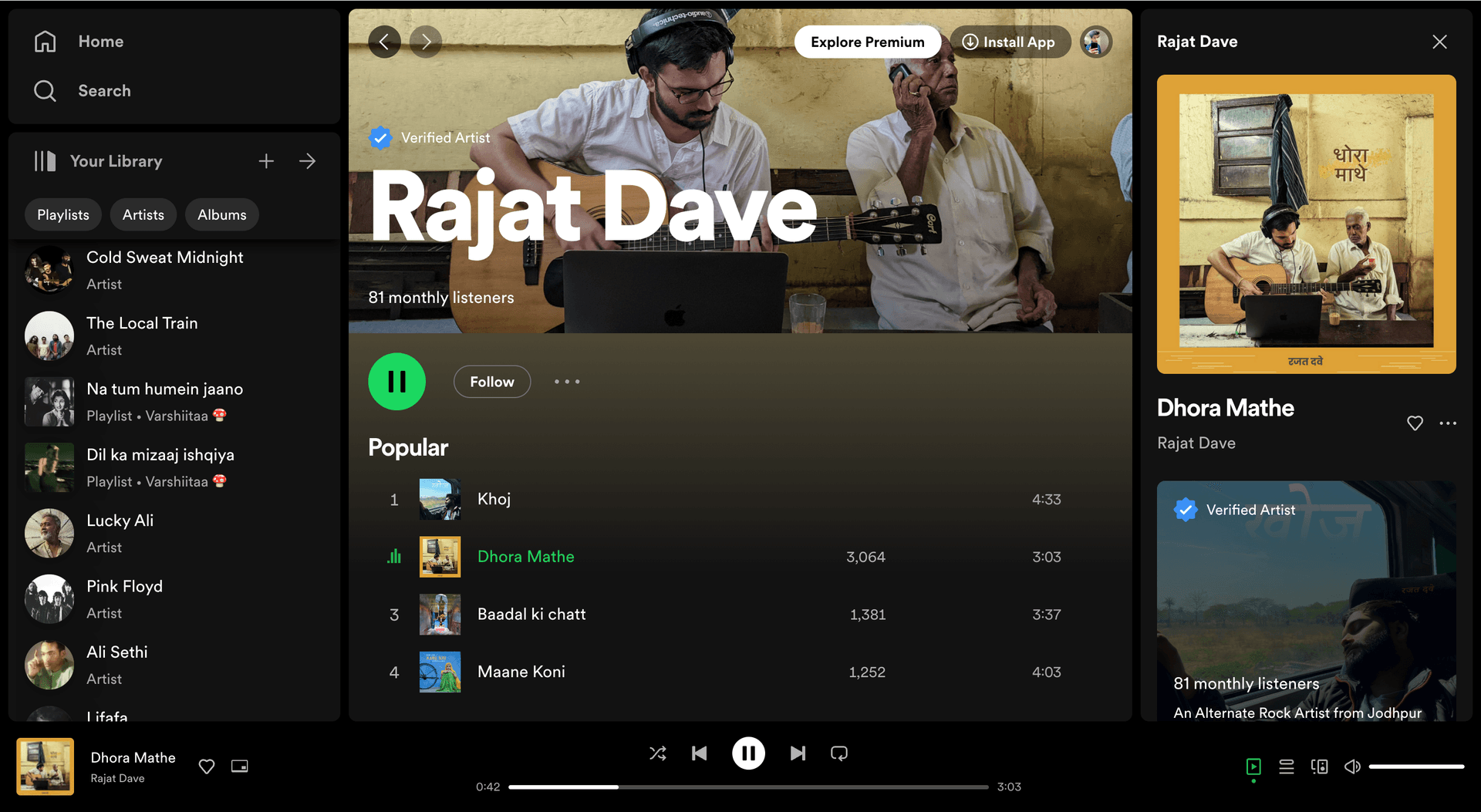This screenshot has width=1481, height=812.
Task: Filter library by Artists
Action: coord(143,215)
